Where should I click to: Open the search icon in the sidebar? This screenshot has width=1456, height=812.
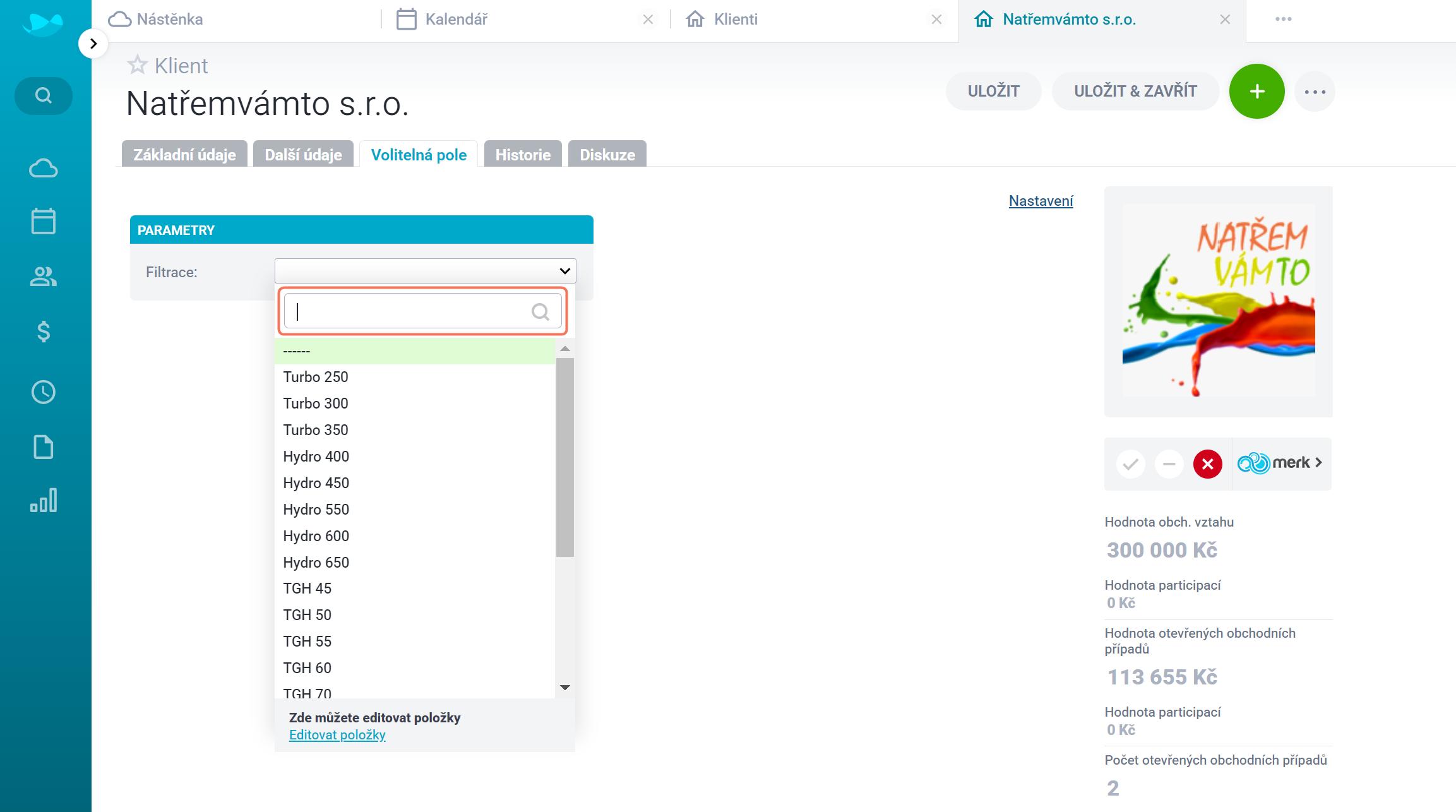pos(44,95)
